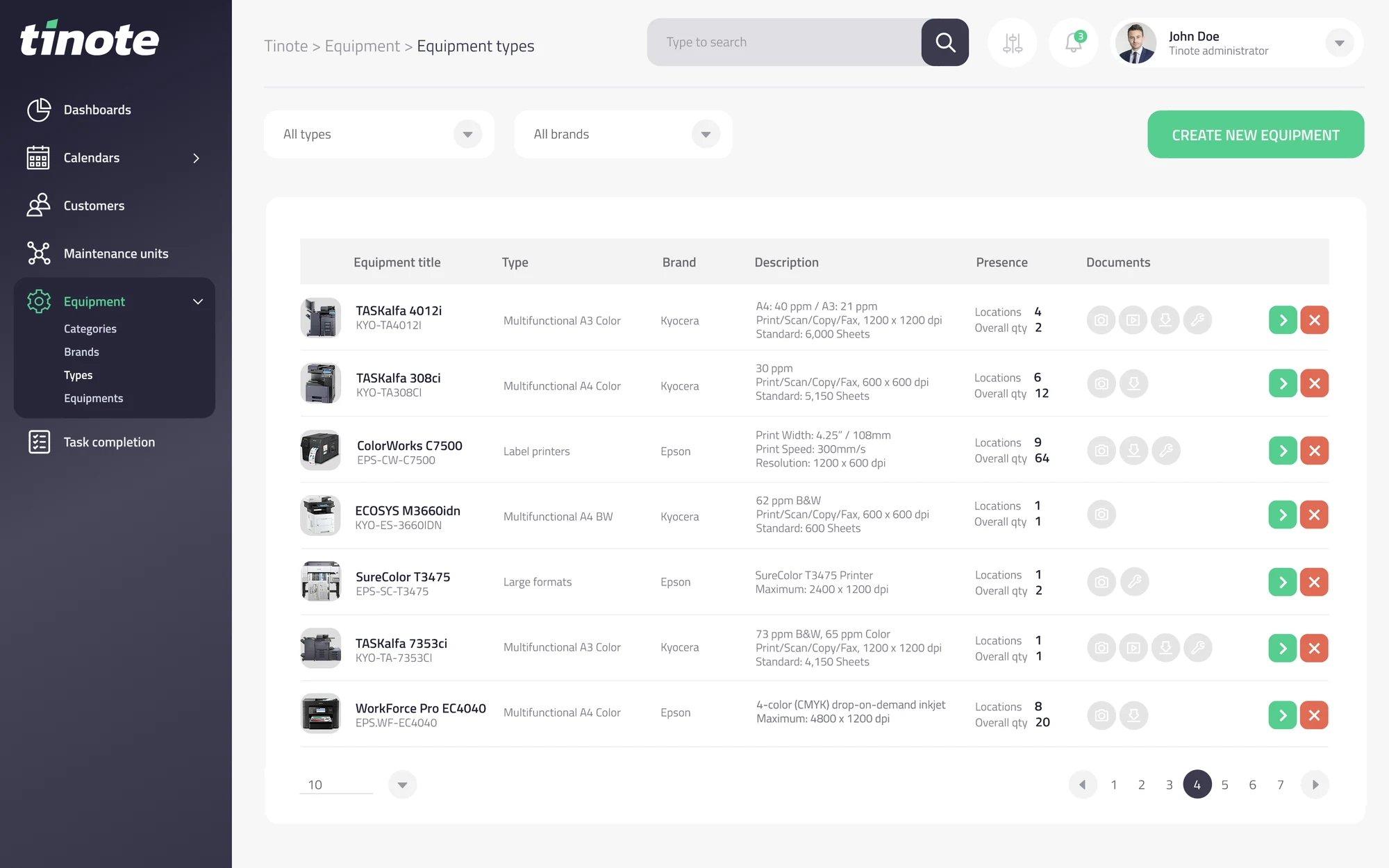Open details arrow for ColorWorks C7500

pyautogui.click(x=1283, y=451)
